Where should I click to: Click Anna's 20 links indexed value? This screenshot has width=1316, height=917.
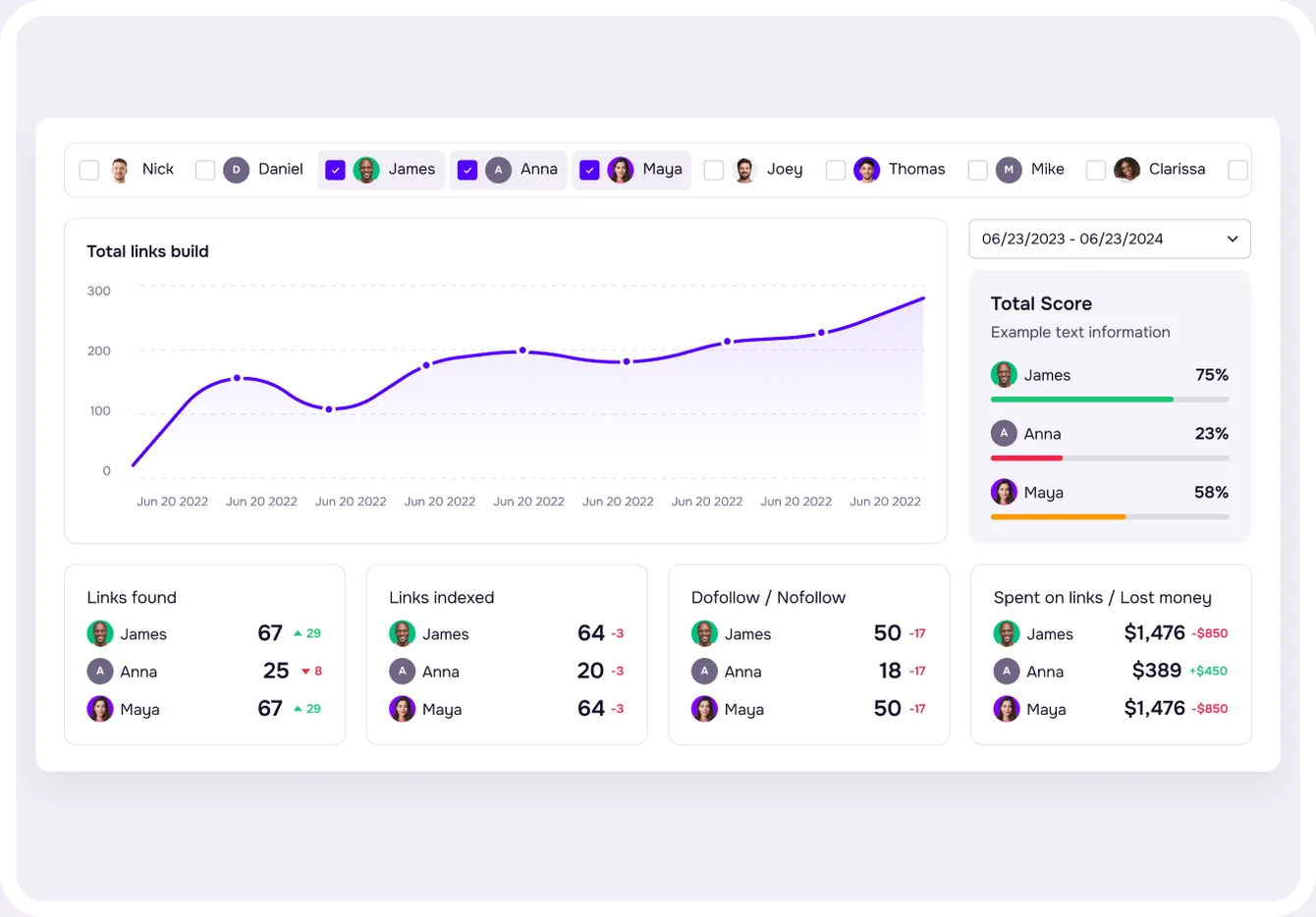click(590, 671)
